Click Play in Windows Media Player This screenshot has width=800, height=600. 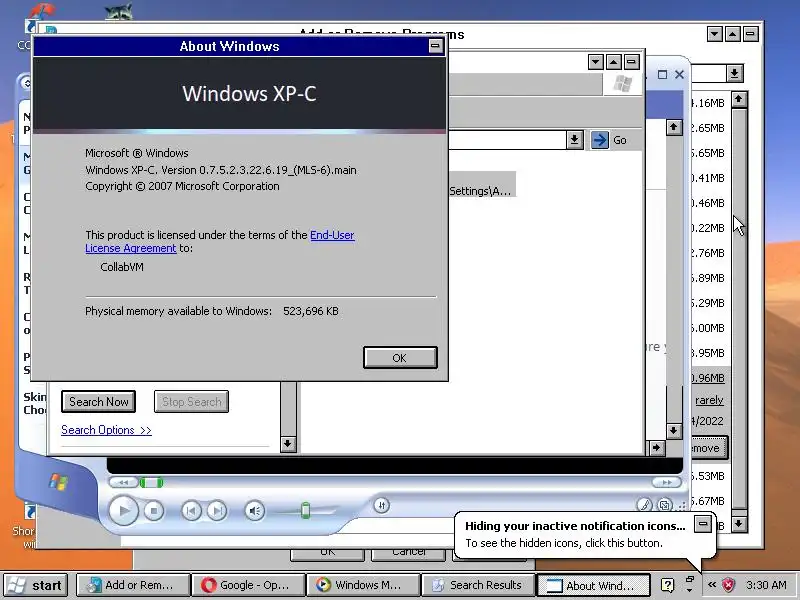[123, 510]
